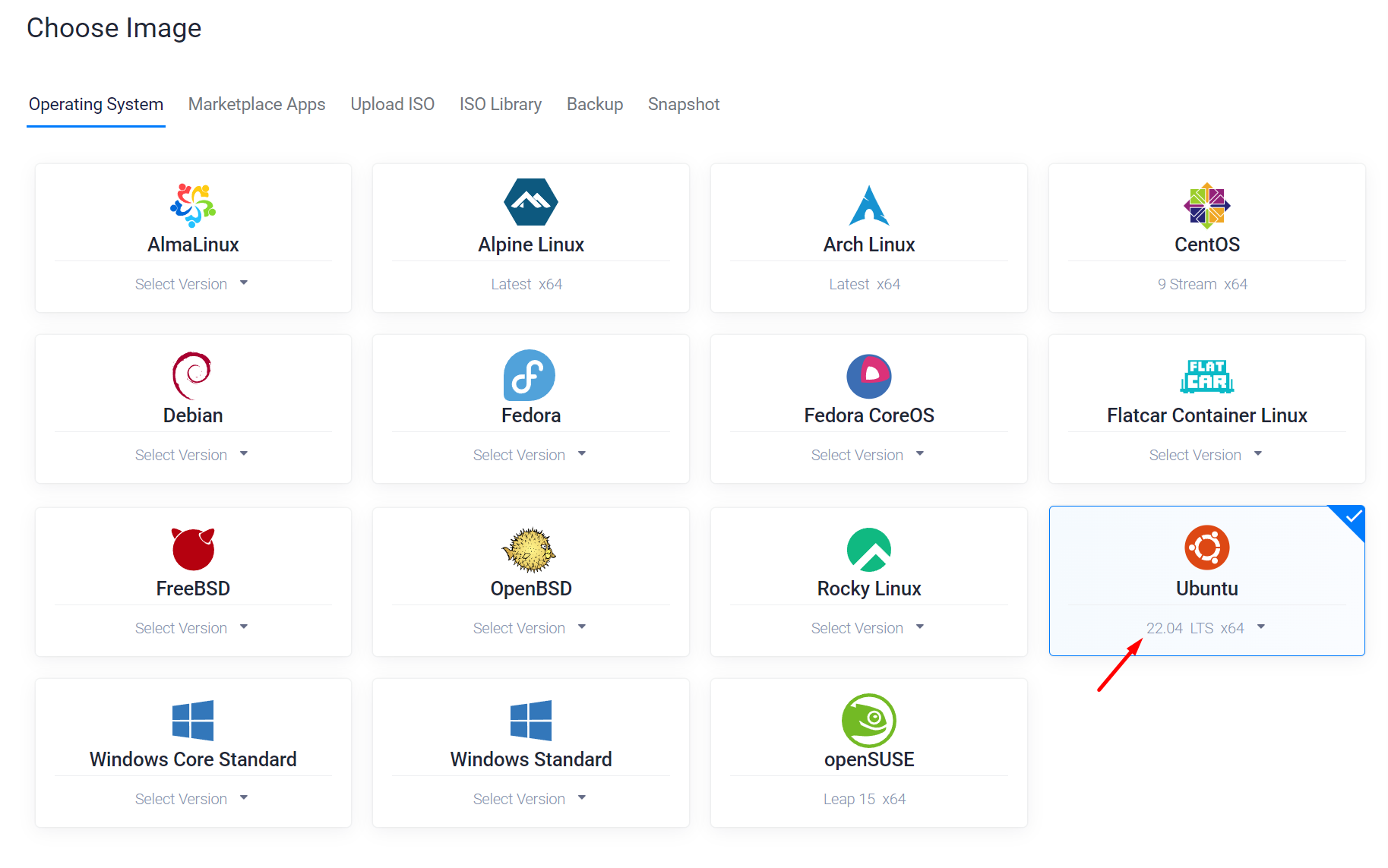Switch to Backup tab
This screenshot has height=868, width=1388.
tap(595, 105)
